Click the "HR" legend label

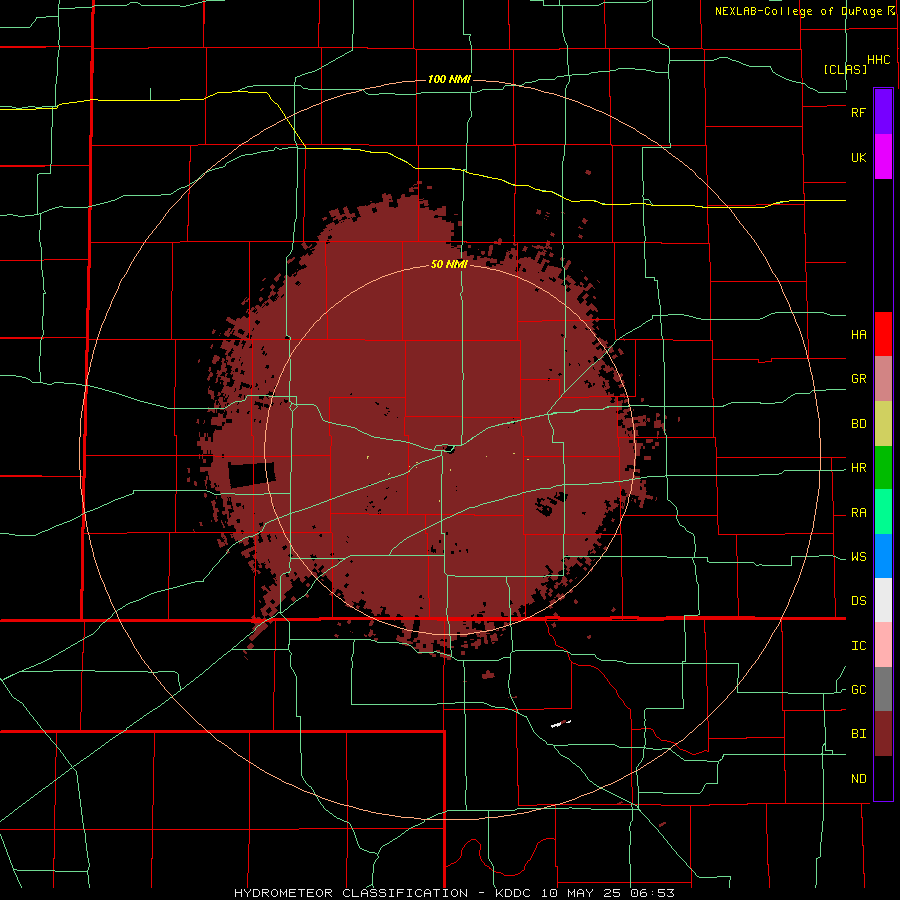pyautogui.click(x=858, y=468)
